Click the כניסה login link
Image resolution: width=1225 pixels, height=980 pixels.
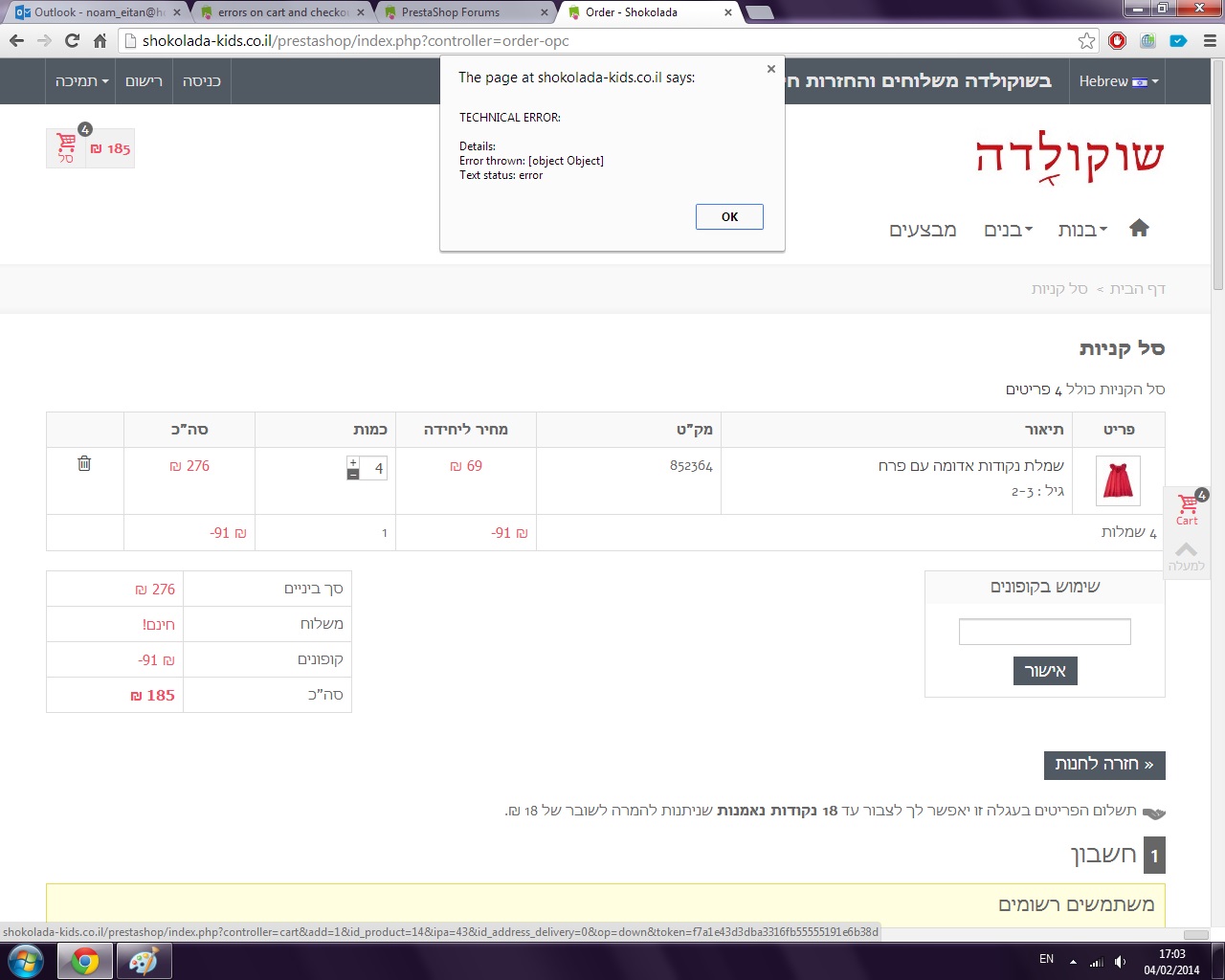[x=202, y=81]
